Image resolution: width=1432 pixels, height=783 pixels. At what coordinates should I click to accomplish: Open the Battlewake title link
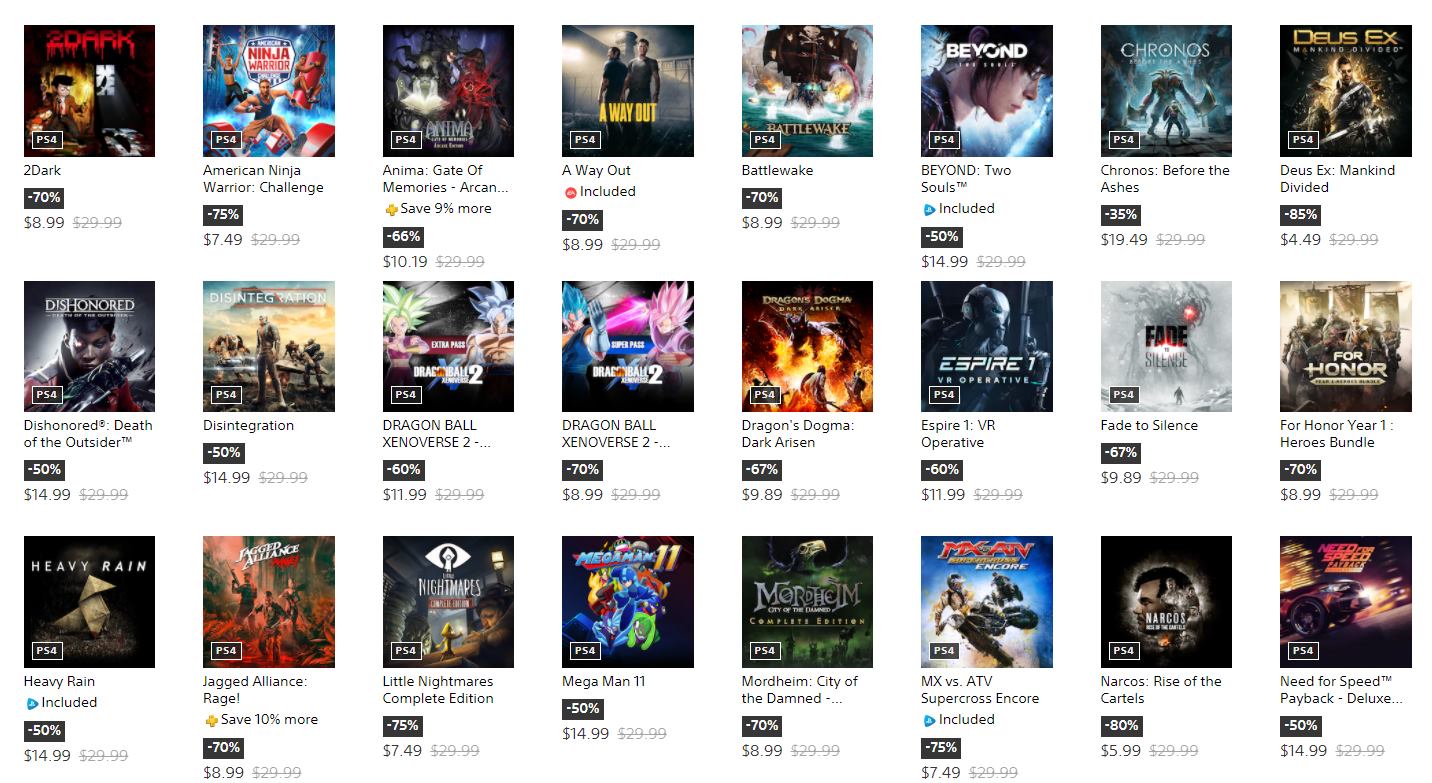(x=777, y=170)
